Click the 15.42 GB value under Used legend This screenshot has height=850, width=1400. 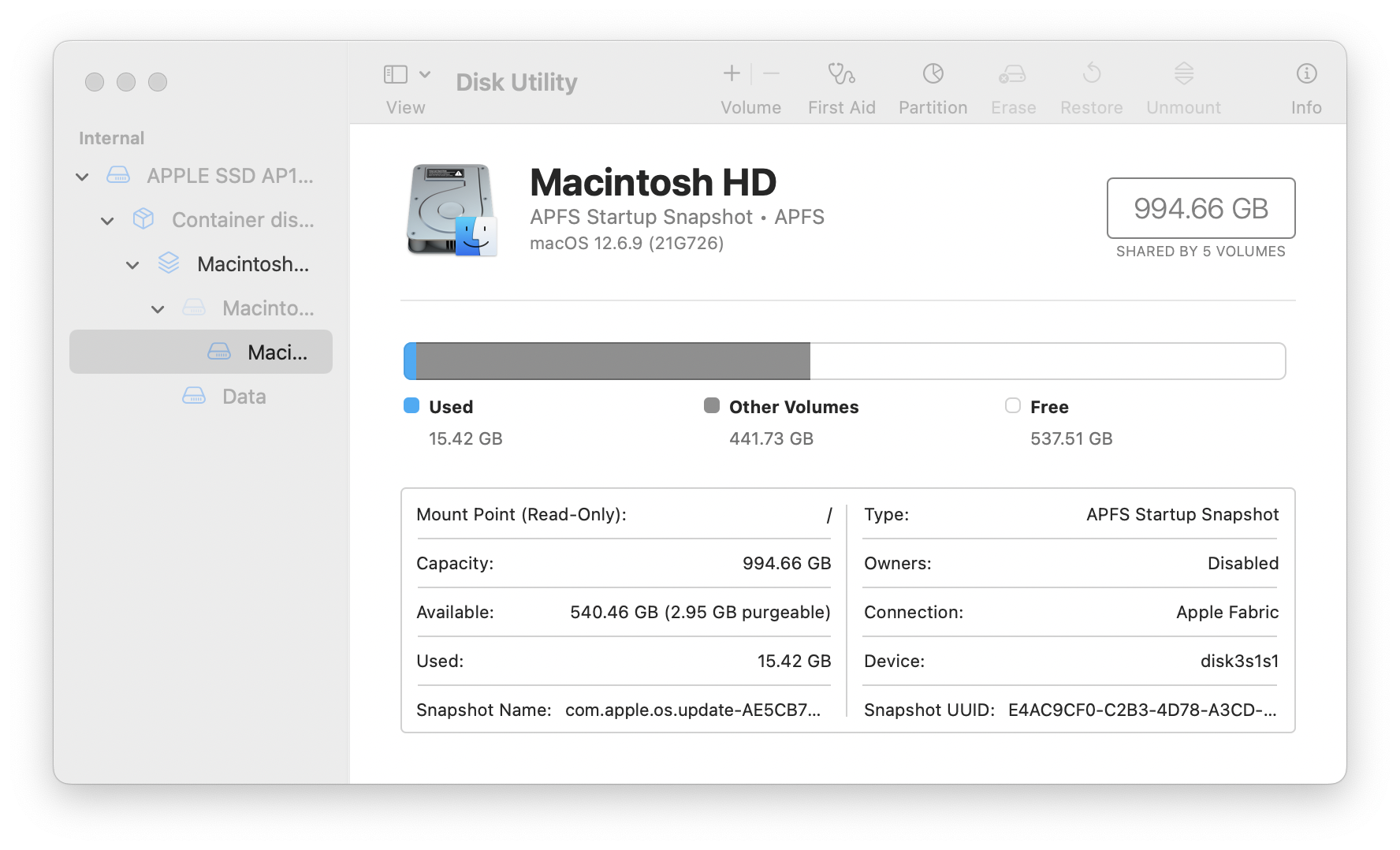tap(465, 438)
